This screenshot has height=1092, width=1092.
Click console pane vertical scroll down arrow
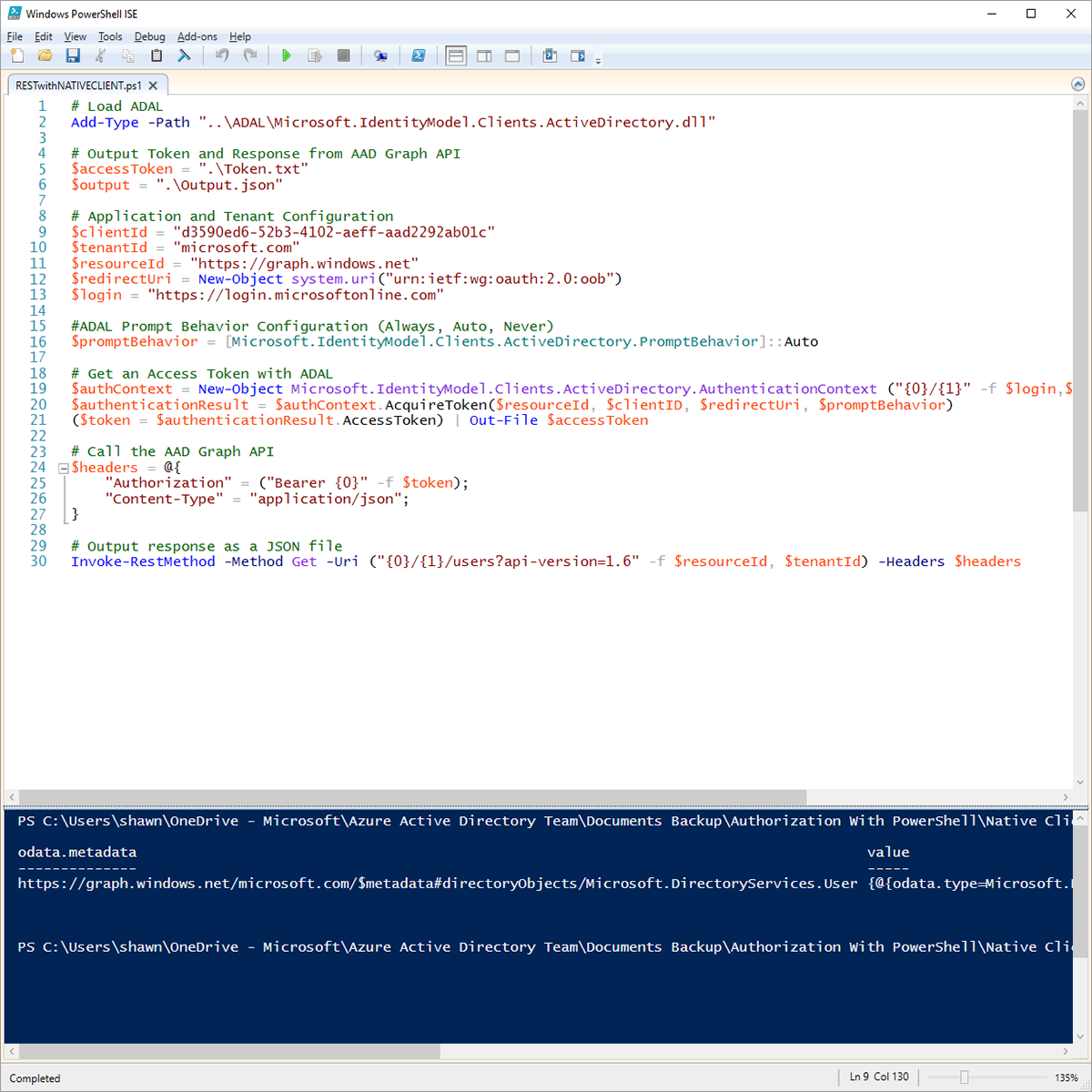pos(1080,1036)
